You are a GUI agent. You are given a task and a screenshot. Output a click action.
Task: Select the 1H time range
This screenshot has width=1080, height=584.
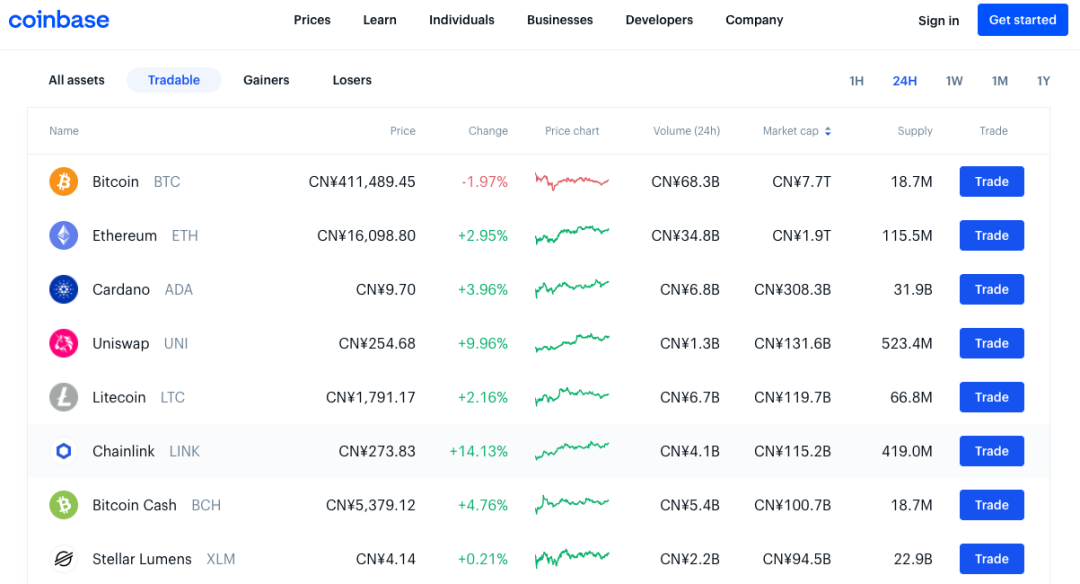coord(856,81)
